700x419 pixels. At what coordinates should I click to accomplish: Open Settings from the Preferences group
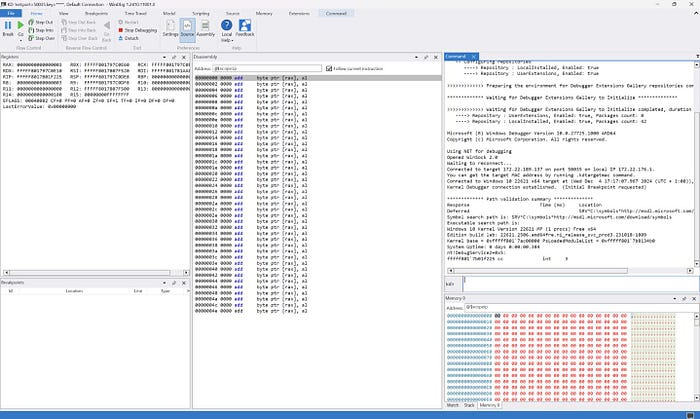click(x=170, y=29)
